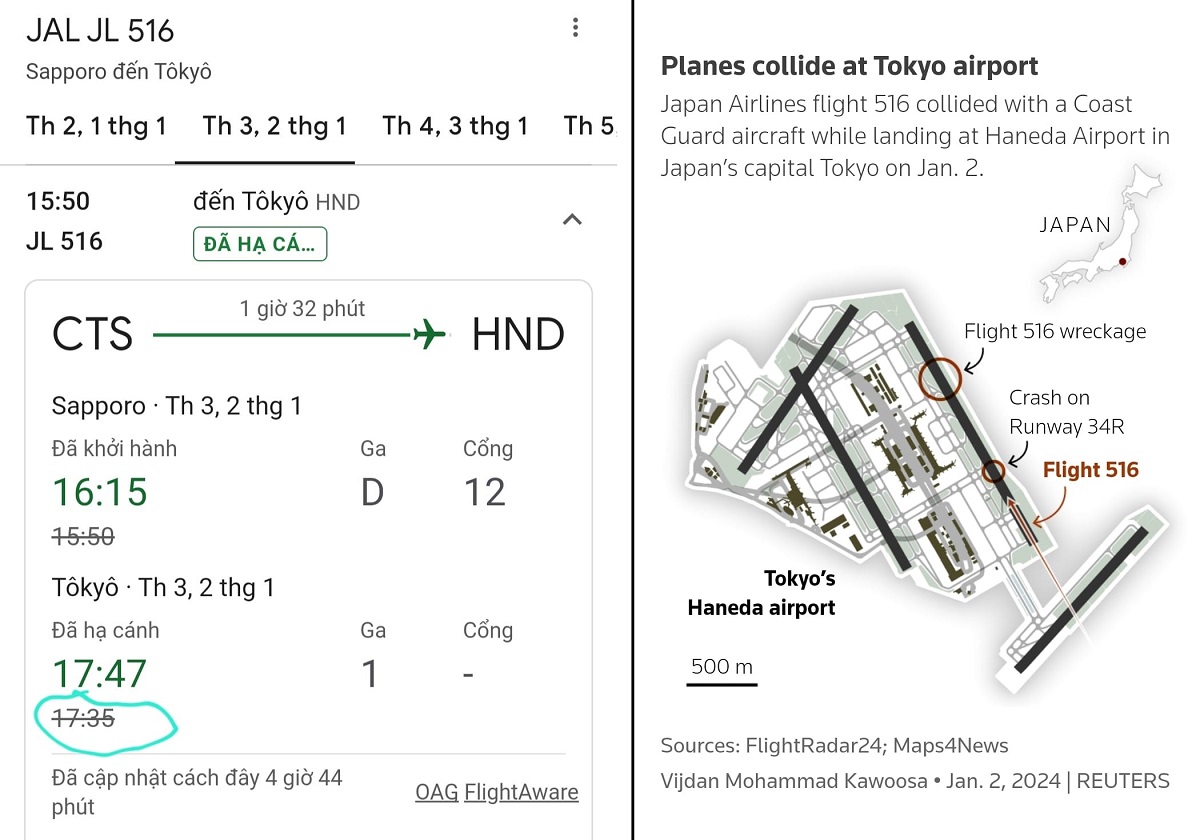1200x840 pixels.
Task: Select the Th 2, 1 thg 1 tab
Action: coord(96,126)
